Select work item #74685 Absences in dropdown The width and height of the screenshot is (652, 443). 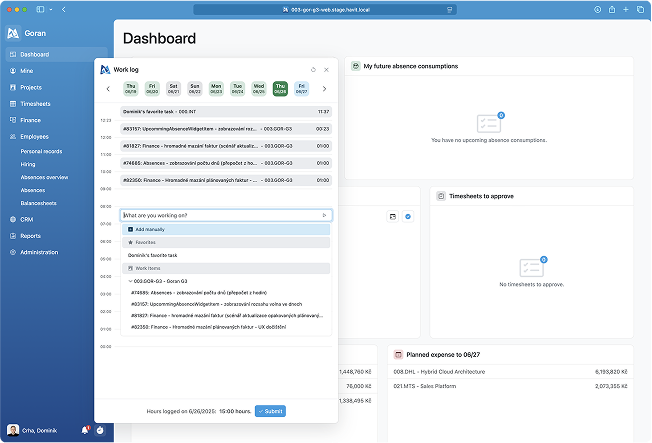coord(199,293)
